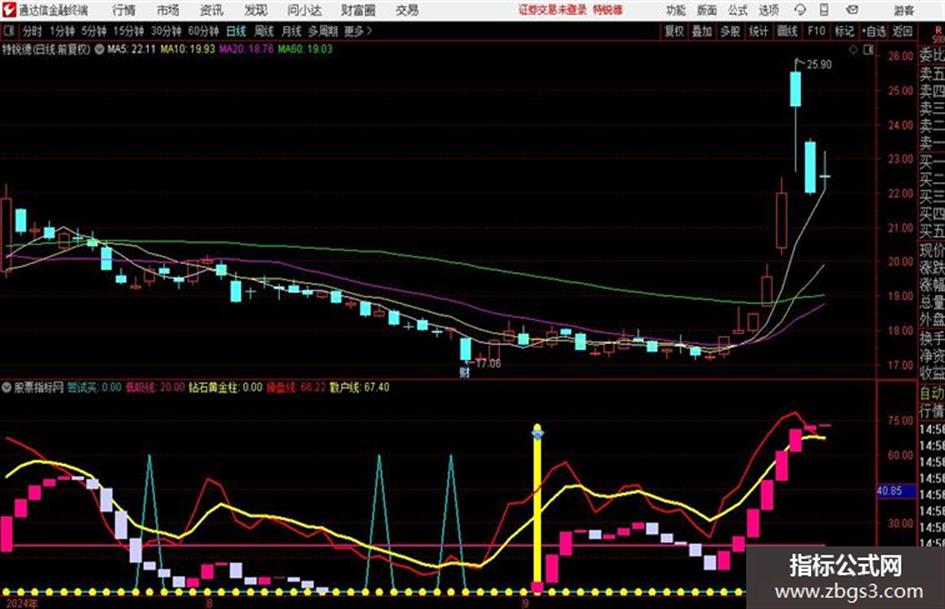Click the 返回 back button
Screen dimensions: 945x609
902,31
